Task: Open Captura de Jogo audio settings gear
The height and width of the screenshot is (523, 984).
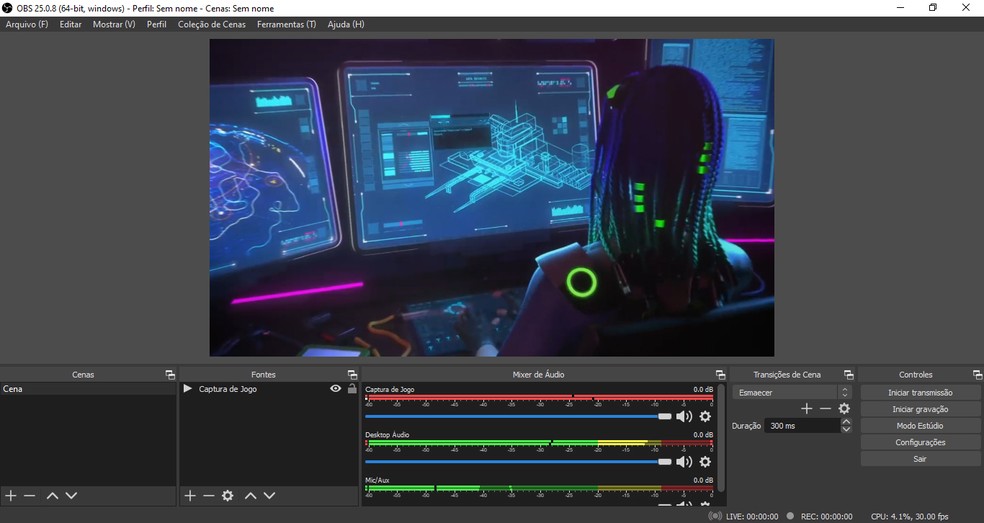Action: coord(705,416)
